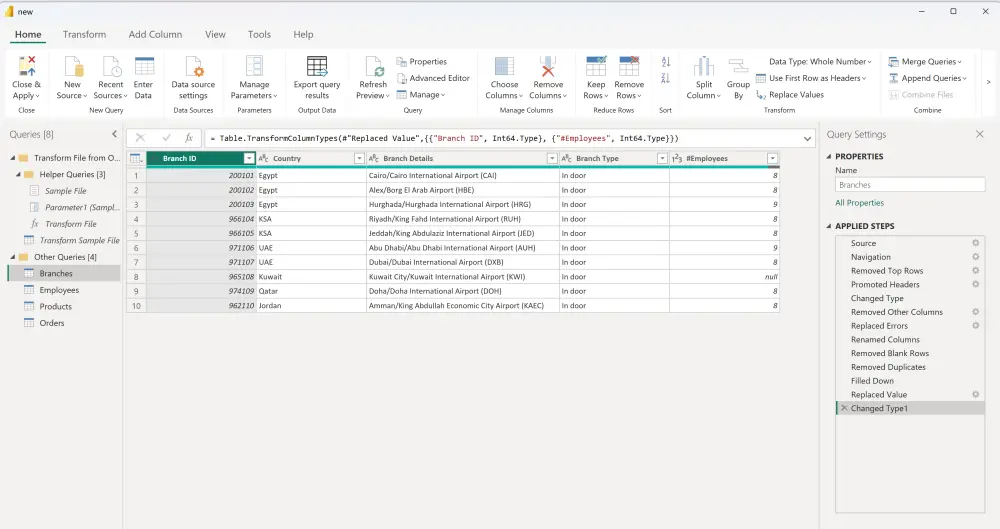Click the Close & Apply icon

click(x=27, y=66)
